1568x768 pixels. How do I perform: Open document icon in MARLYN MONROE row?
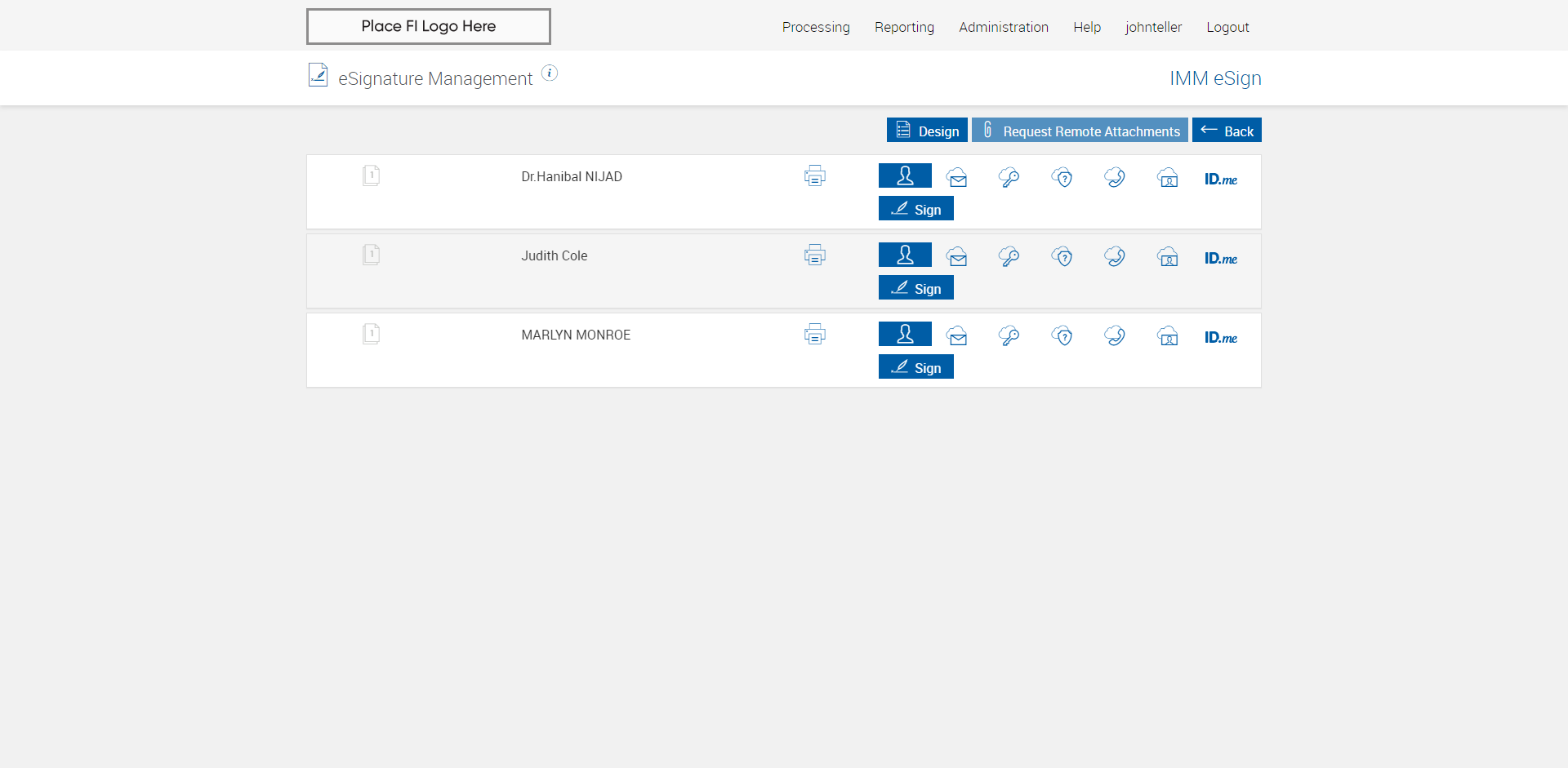(x=371, y=334)
